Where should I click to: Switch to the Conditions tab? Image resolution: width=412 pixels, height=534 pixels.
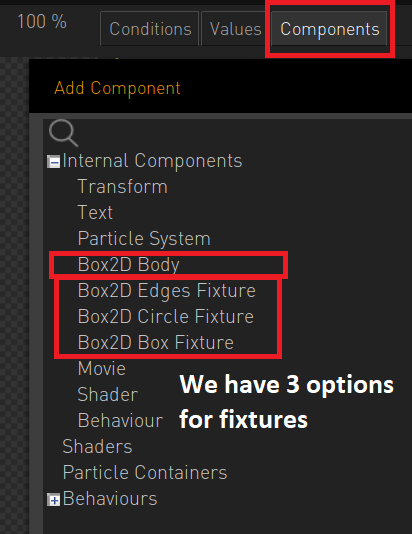150,29
